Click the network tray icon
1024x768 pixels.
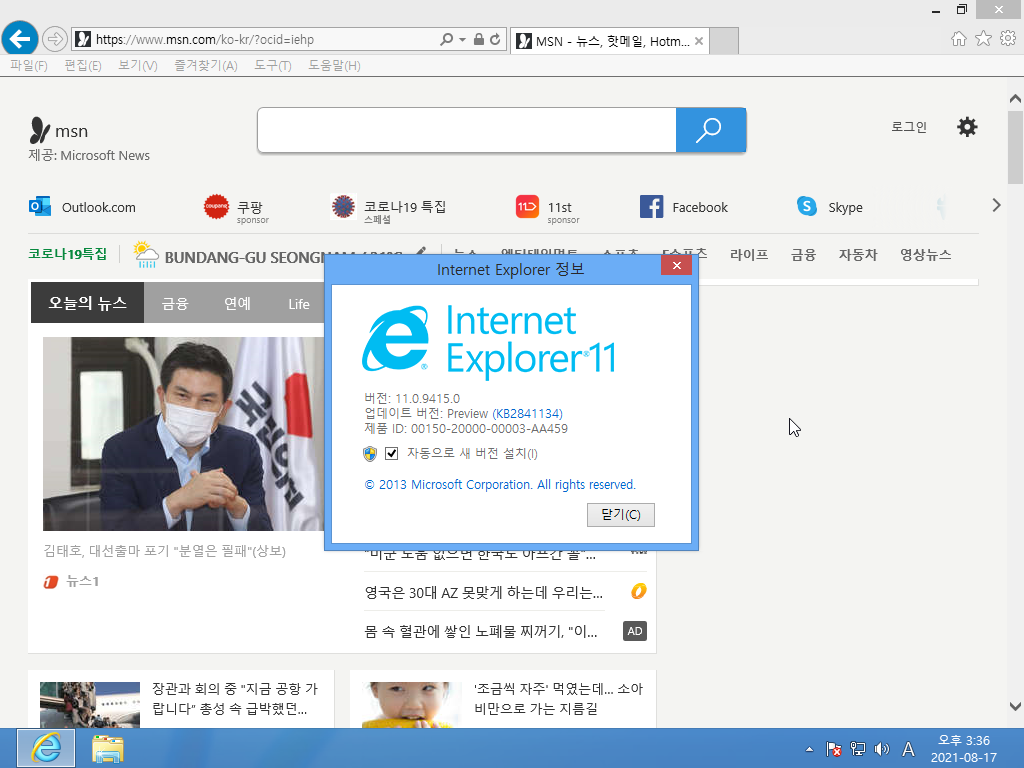pyautogui.click(x=857, y=749)
